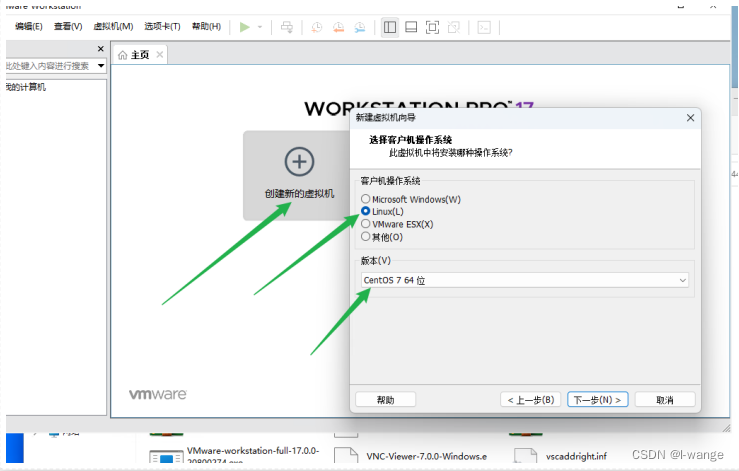This screenshot has width=739, height=471.
Task: Click the window scrollbar at right edge
Action: click(x=735, y=47)
